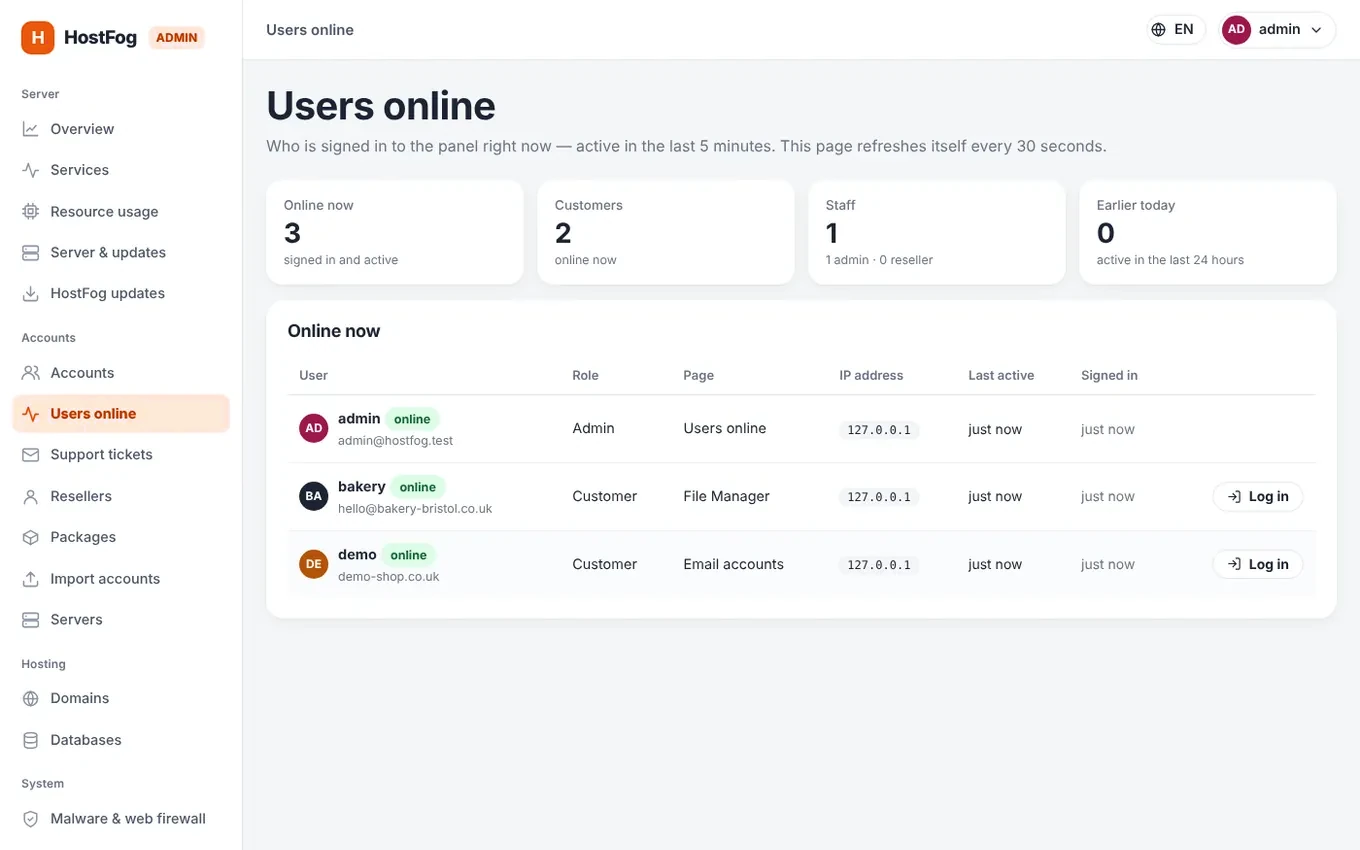Click the Malware & web firewall shield icon
This screenshot has width=1360, height=850.
tap(31, 819)
